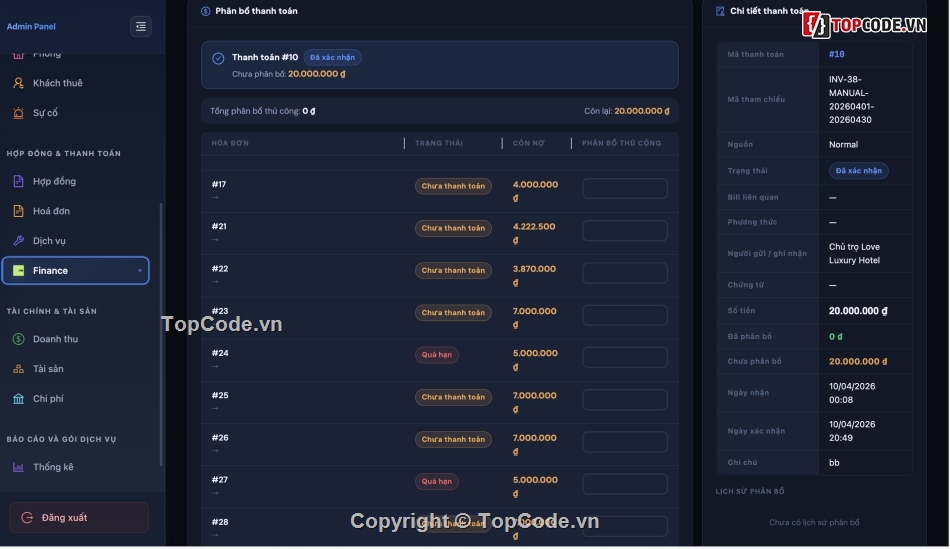Viewport: 950px width, 549px height.
Task: Click the Ngày xác nhận value 10/04/2026 20:49
Action: [x=852, y=431]
